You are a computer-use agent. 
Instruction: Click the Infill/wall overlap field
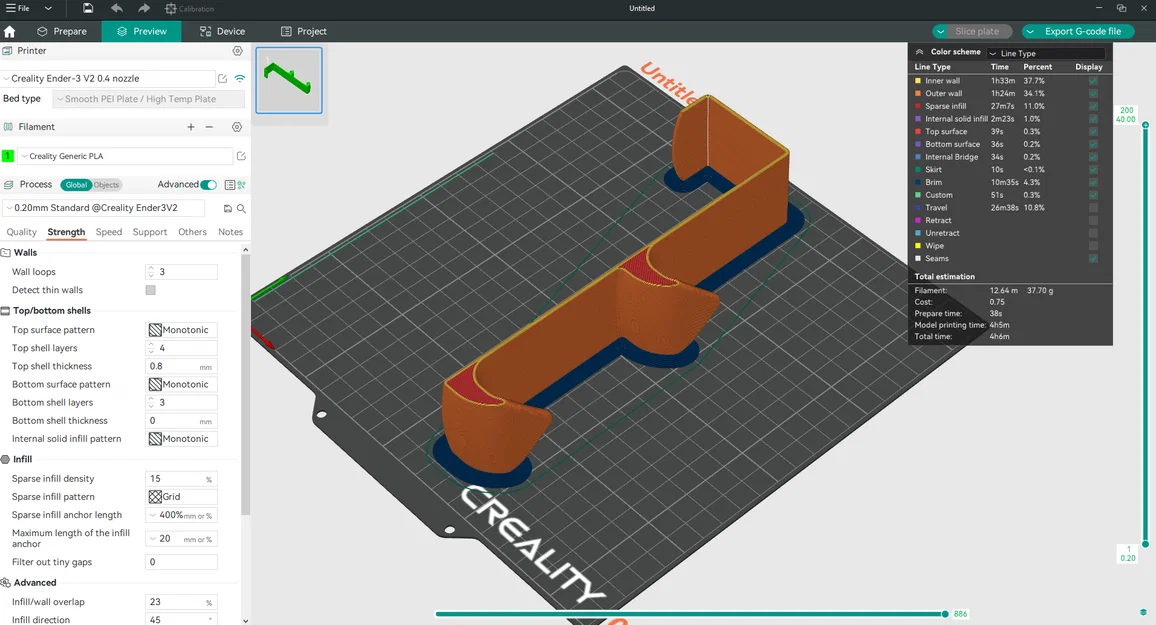click(x=181, y=602)
